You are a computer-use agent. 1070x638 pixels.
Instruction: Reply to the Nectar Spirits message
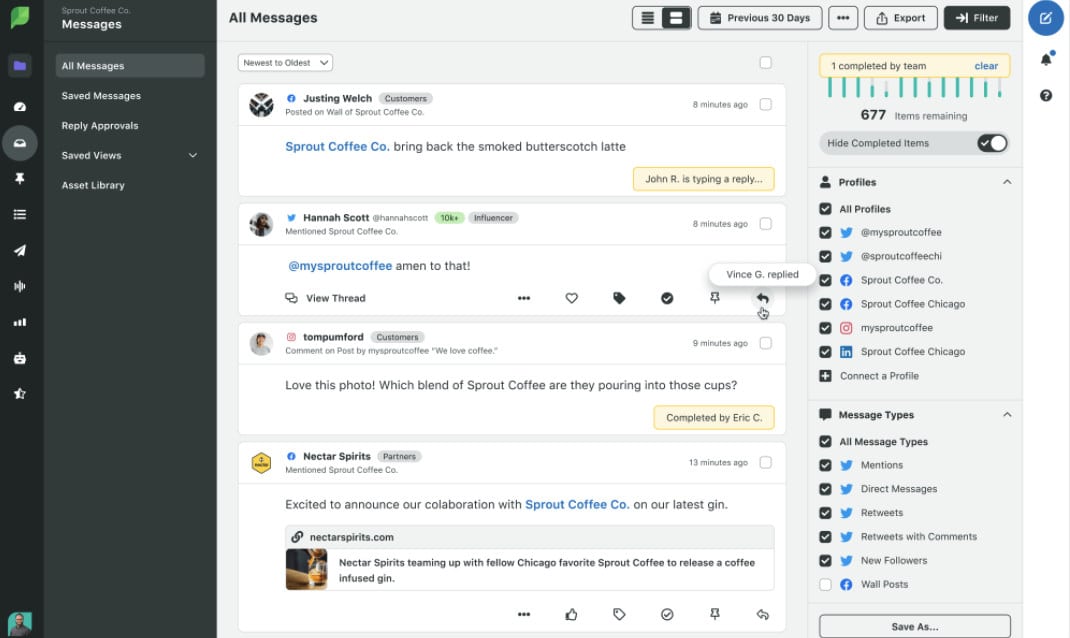coord(762,615)
